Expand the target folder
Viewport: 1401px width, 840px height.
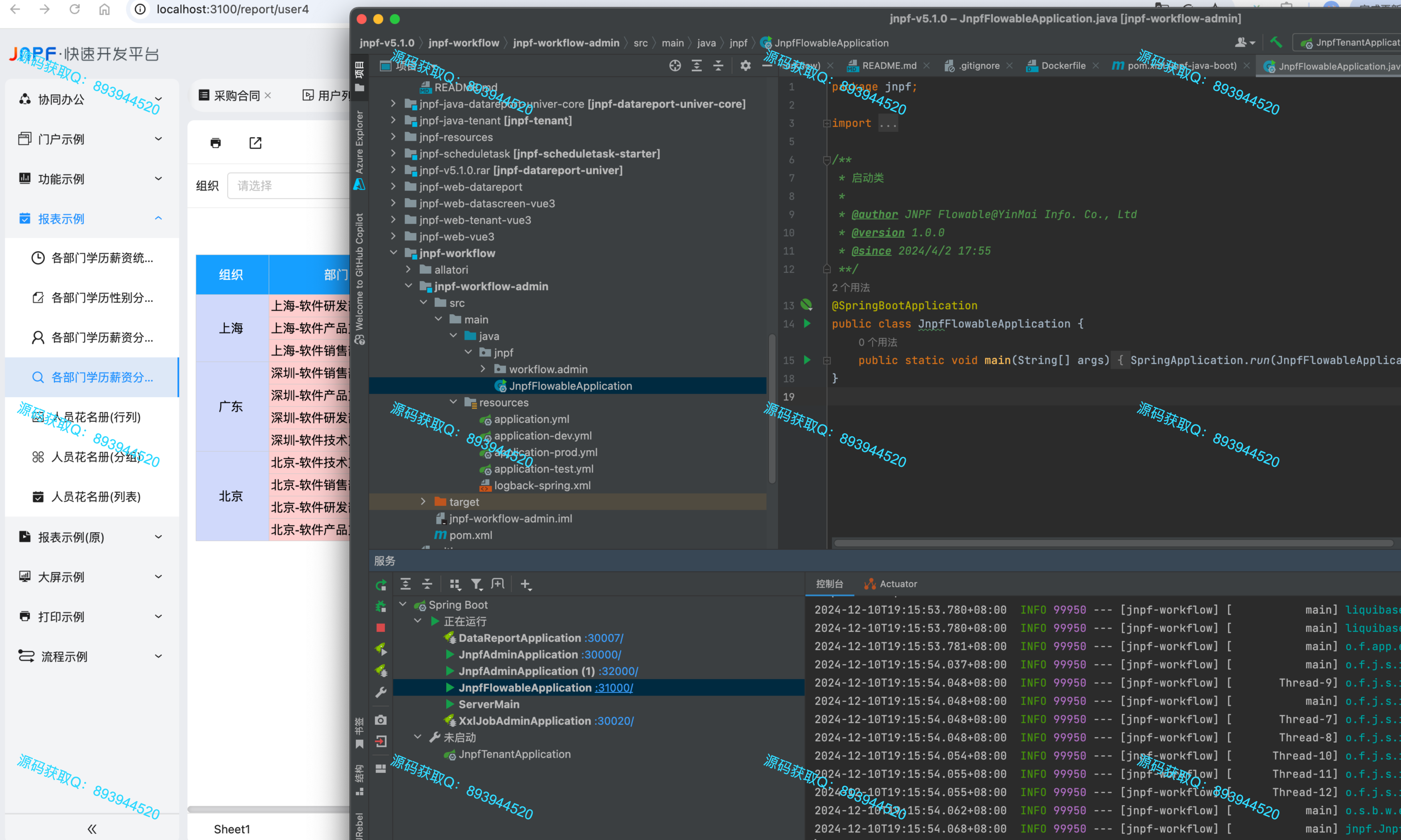point(423,502)
